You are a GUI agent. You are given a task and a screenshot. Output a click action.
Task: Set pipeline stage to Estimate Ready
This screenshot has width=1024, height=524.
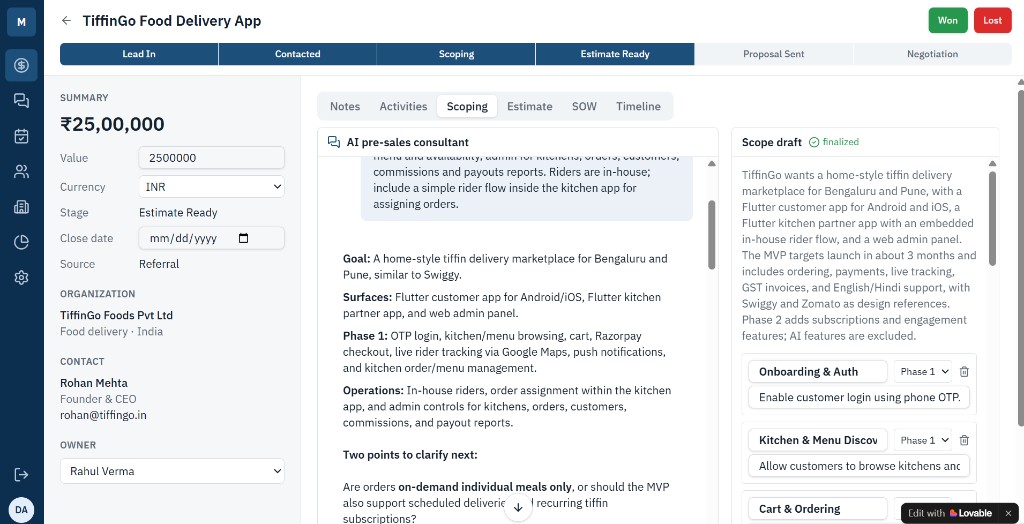[x=615, y=54]
